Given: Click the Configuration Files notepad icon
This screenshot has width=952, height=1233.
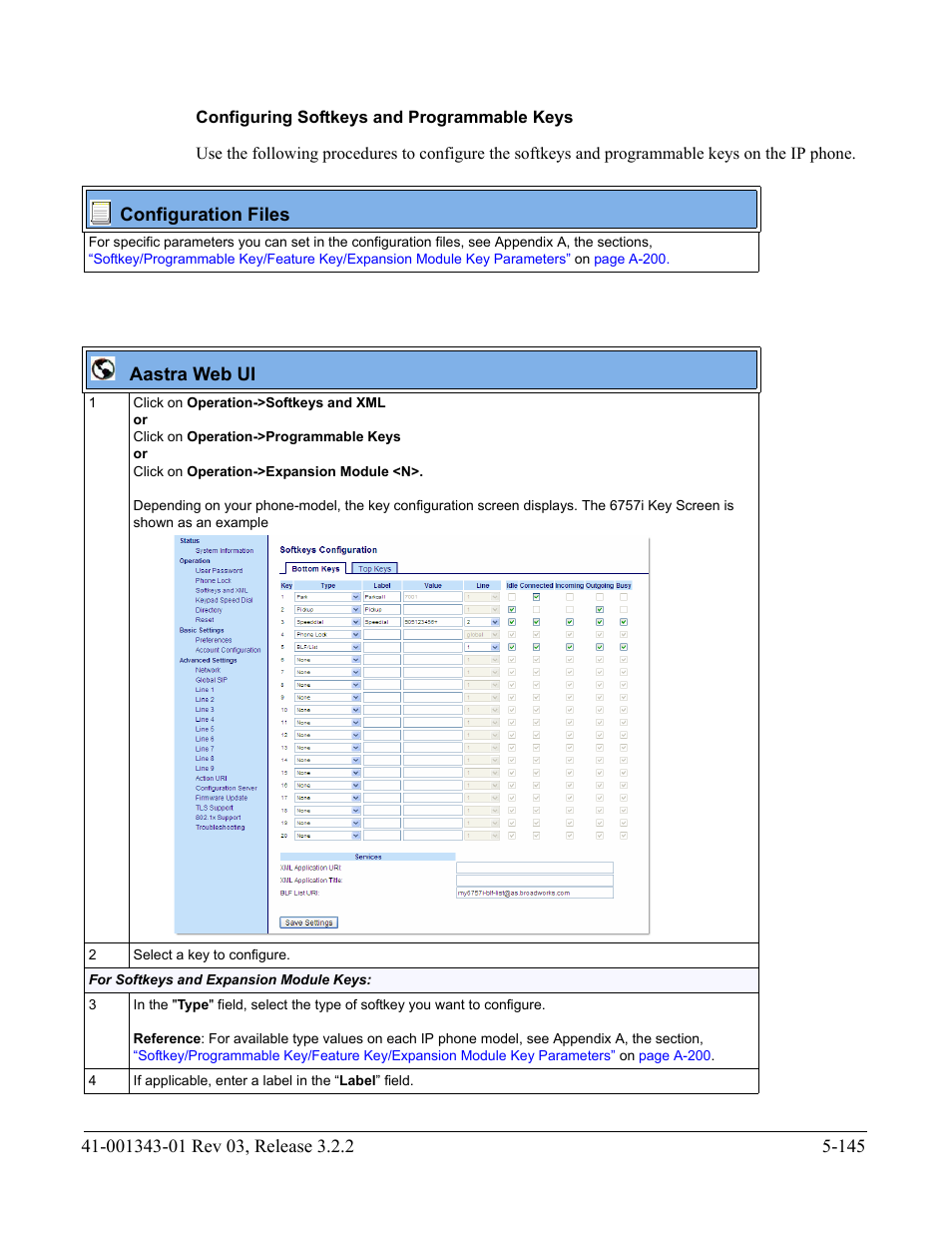Looking at the screenshot, I should pos(100,212).
